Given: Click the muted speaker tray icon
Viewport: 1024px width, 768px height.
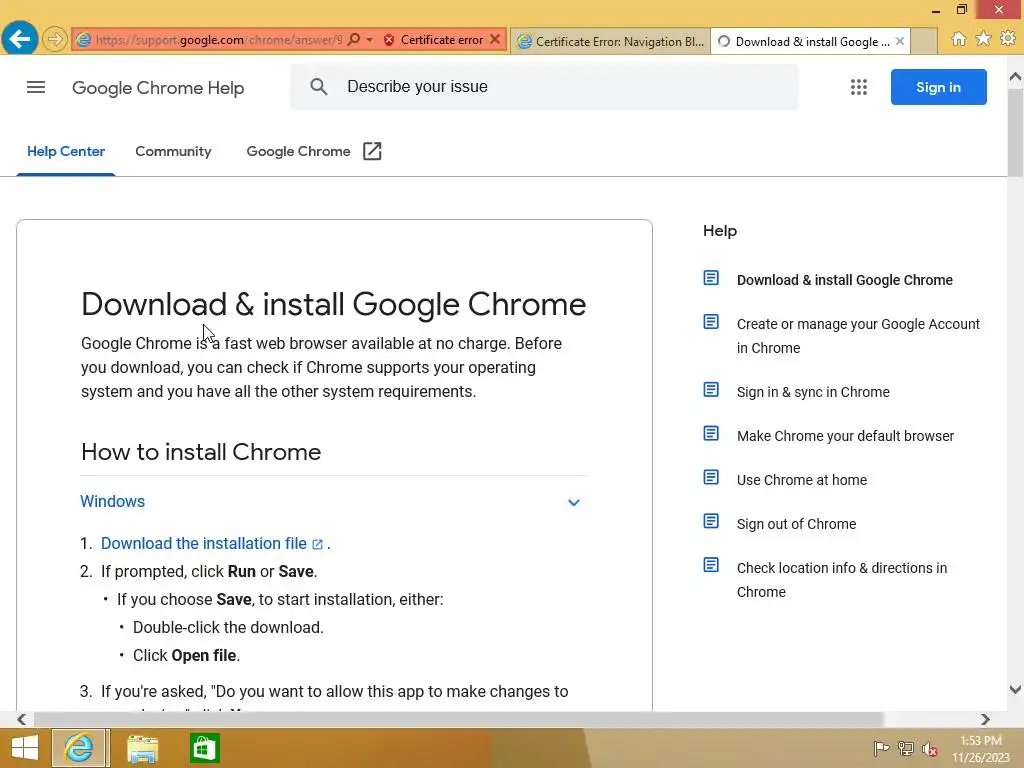Looking at the screenshot, I should pos(930,748).
